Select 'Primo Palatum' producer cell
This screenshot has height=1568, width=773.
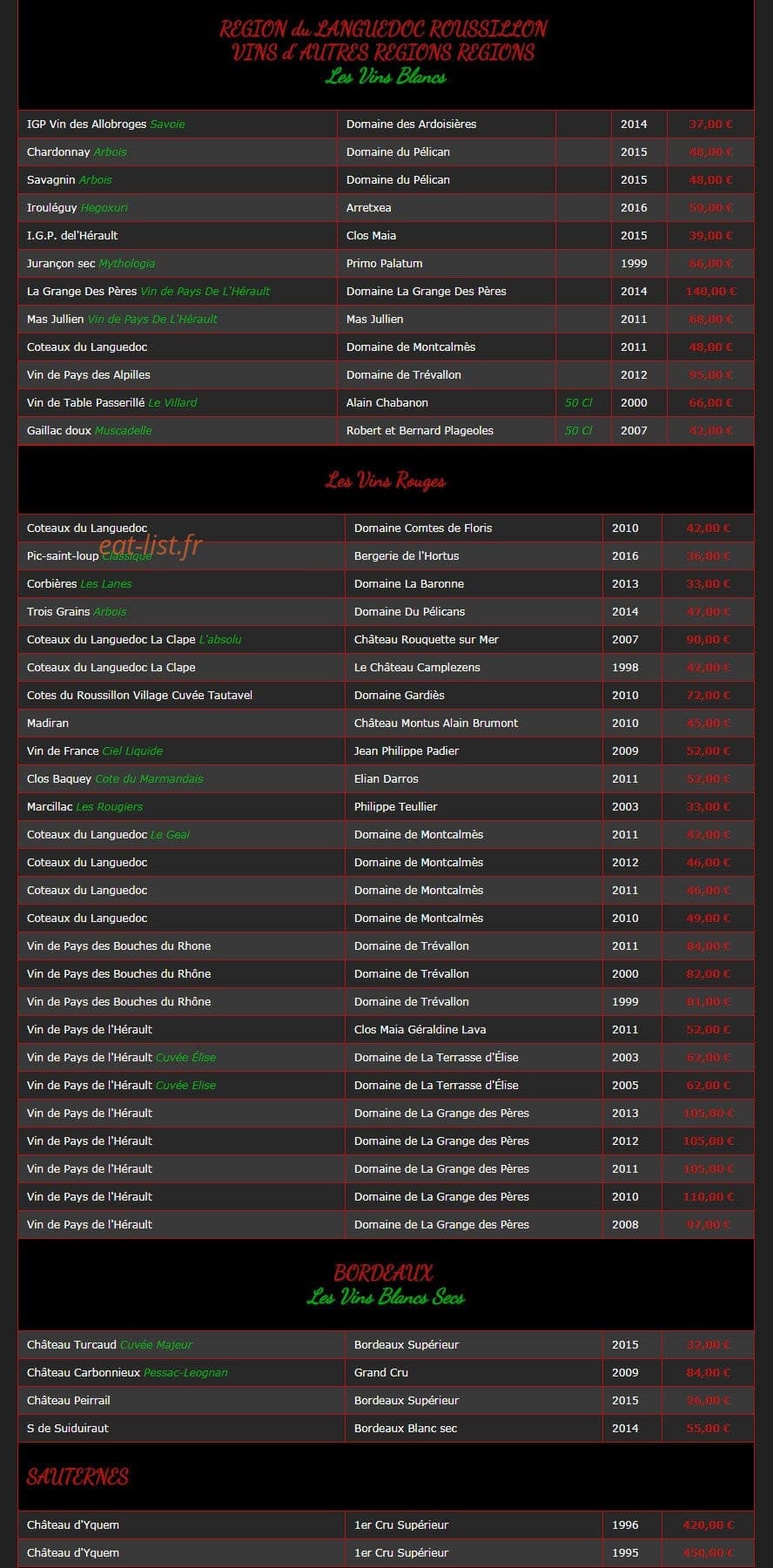[x=385, y=263]
